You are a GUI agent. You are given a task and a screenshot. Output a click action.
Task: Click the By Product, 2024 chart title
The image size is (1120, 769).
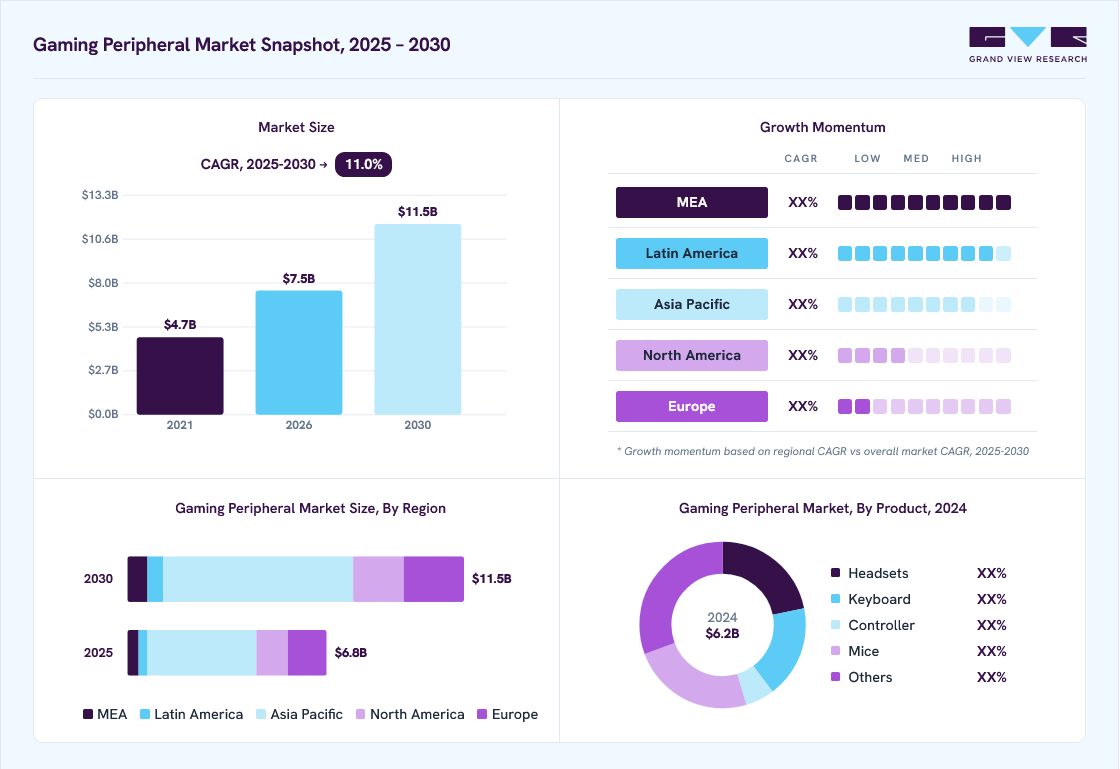point(823,508)
